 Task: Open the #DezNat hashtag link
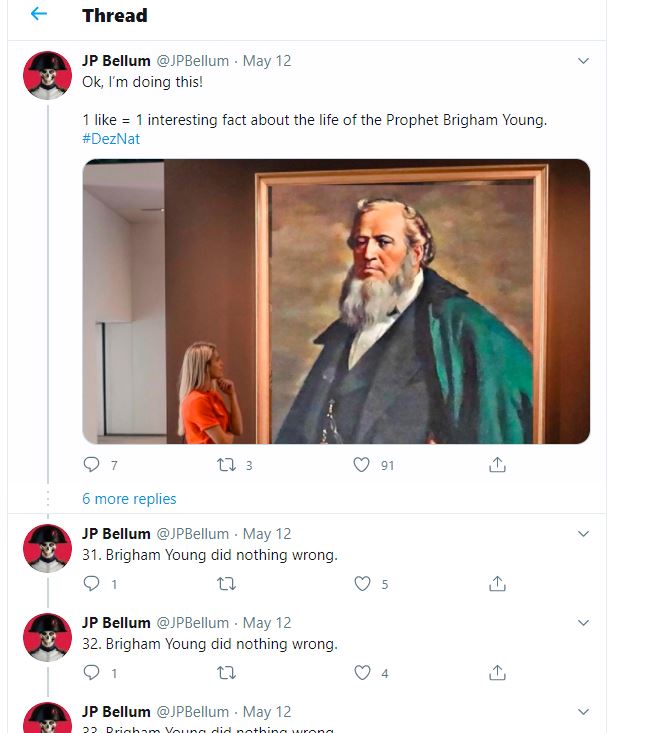[x=111, y=139]
